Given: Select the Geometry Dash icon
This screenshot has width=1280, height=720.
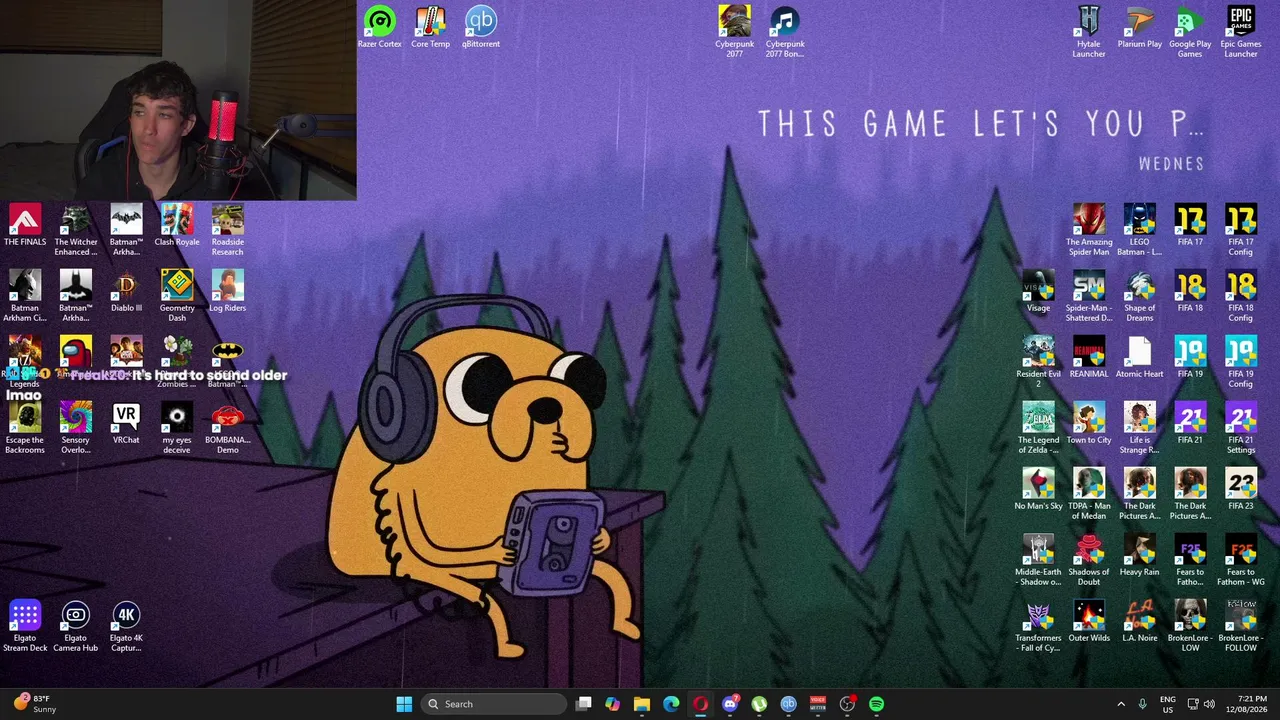Looking at the screenshot, I should pyautogui.click(x=177, y=296).
